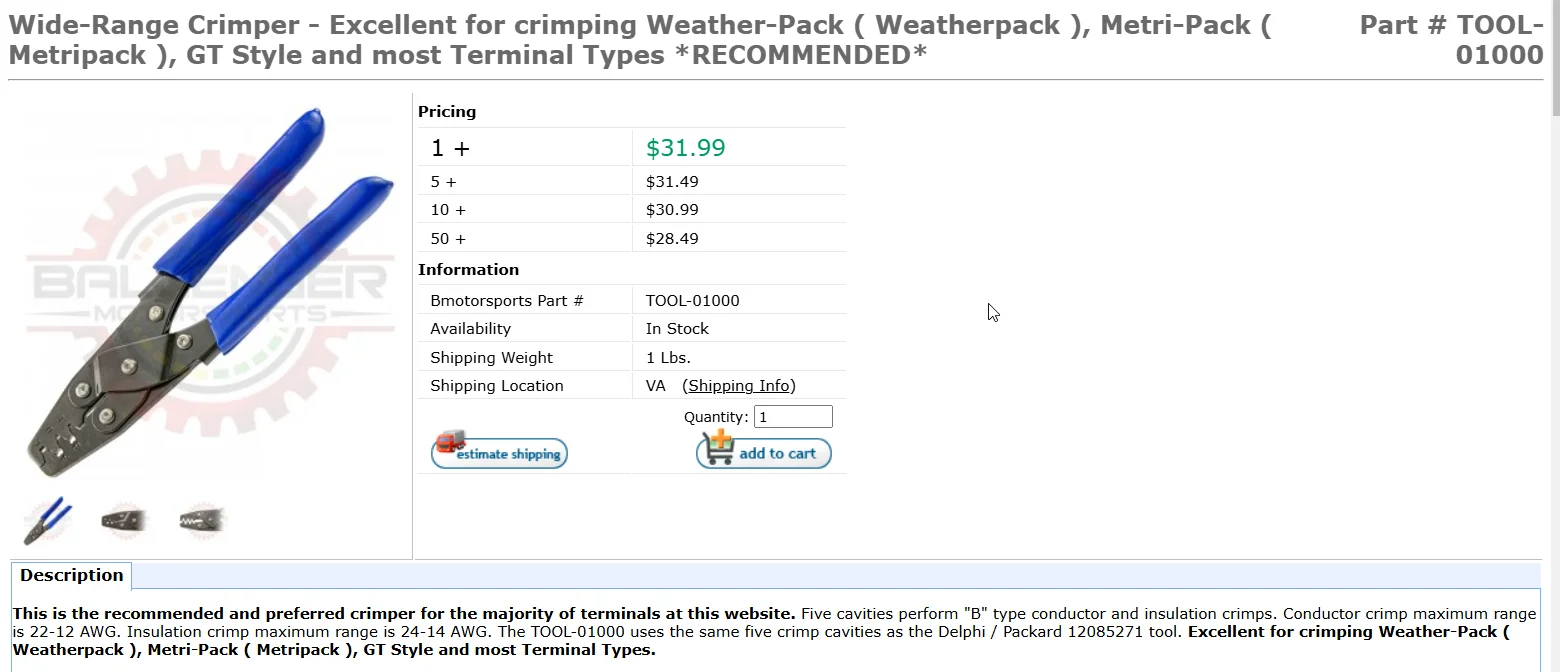Click the $31.99 price for 1+
The width and height of the screenshot is (1560, 672).
[686, 148]
